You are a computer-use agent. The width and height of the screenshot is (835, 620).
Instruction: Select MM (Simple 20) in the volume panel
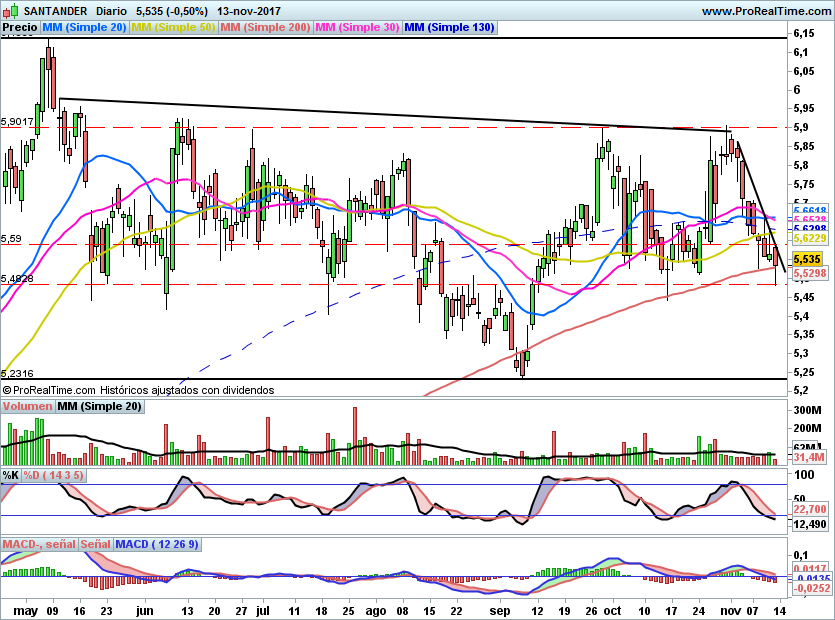pos(99,406)
